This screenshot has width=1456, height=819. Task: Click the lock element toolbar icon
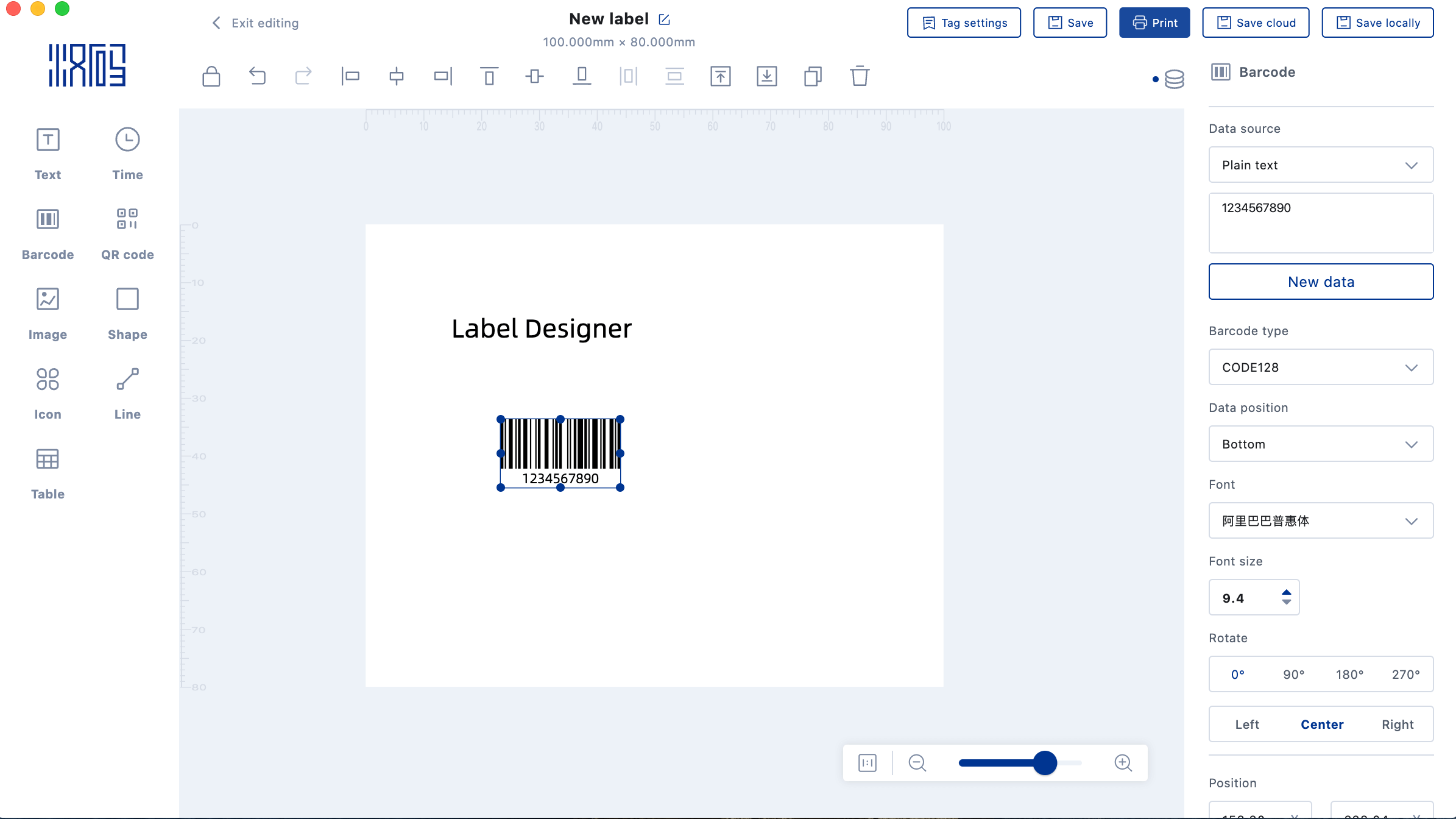coord(211,77)
